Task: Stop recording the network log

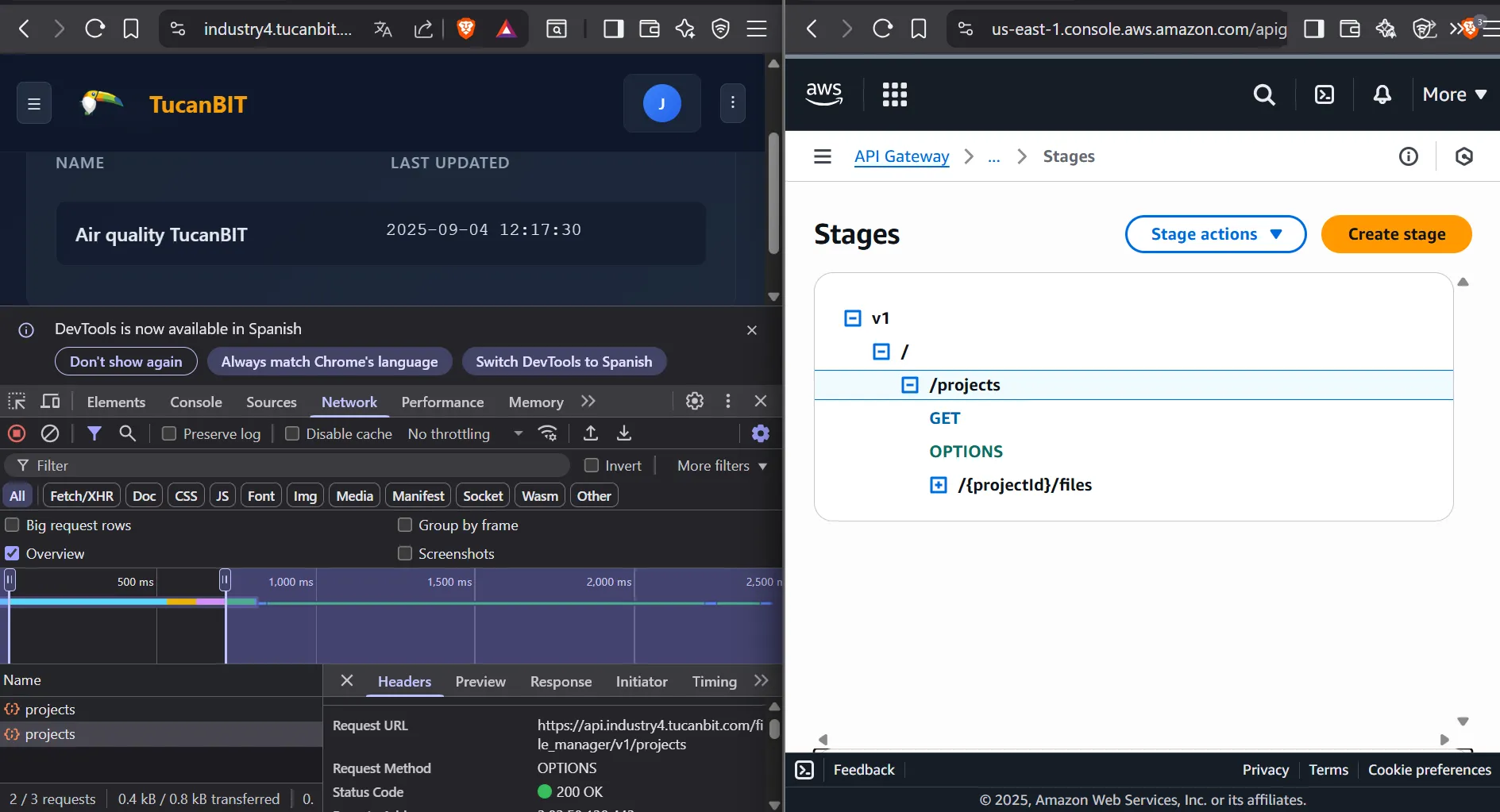Action: click(x=17, y=433)
